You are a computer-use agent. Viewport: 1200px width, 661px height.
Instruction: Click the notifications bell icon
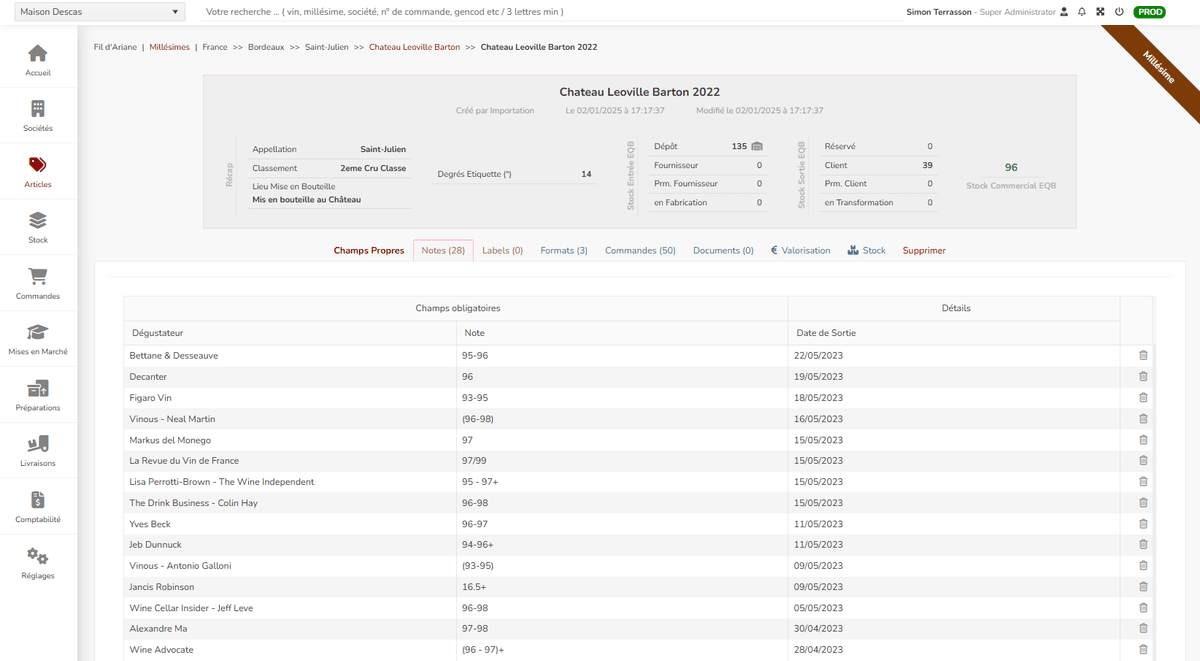tap(1082, 12)
